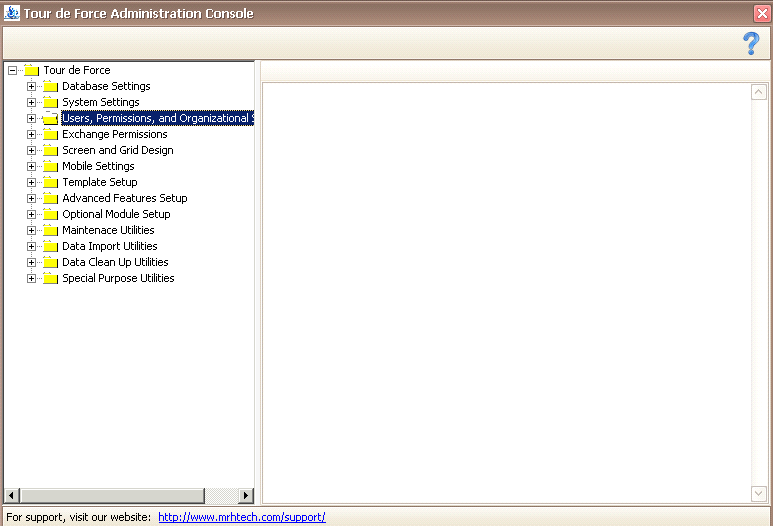Select the Data Clean Up Utilities label

point(115,262)
